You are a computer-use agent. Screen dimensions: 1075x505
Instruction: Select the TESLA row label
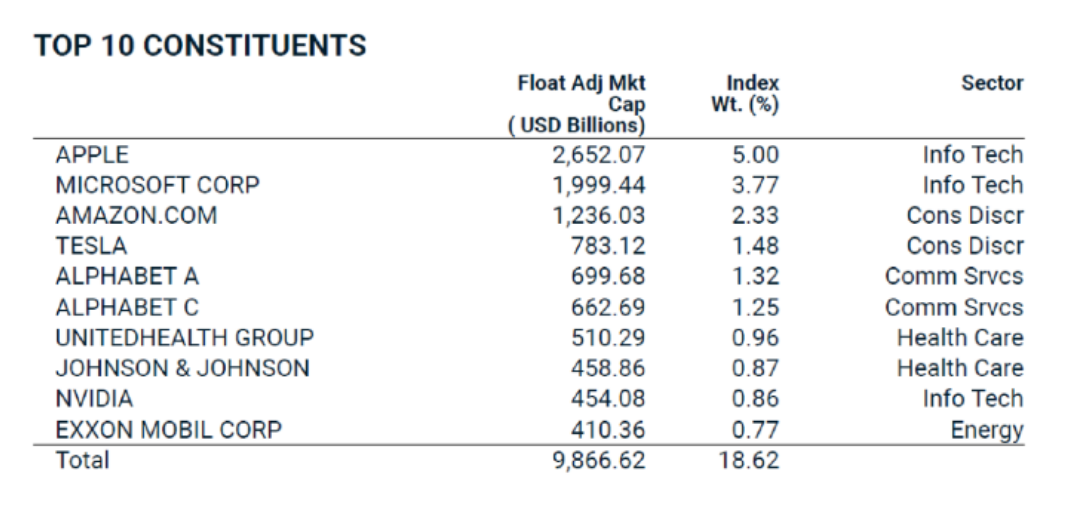[x=91, y=246]
